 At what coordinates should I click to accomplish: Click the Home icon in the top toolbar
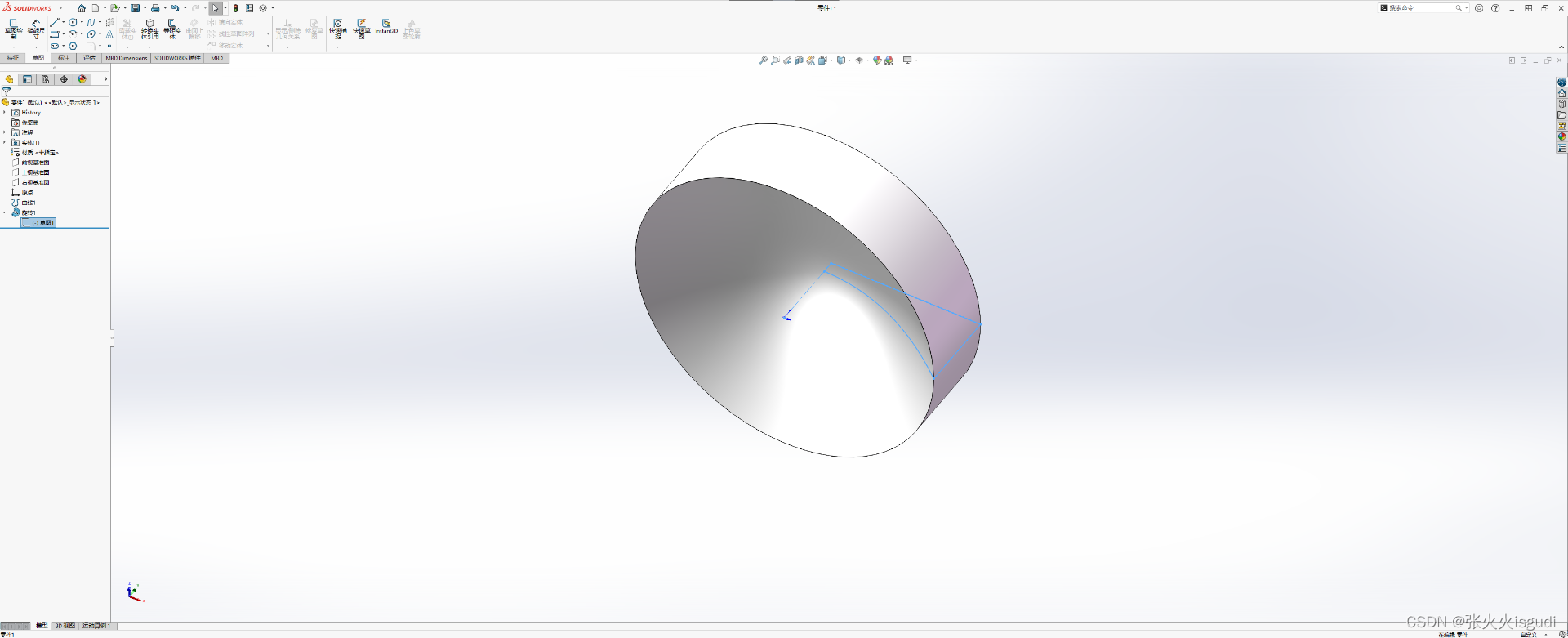pos(82,8)
